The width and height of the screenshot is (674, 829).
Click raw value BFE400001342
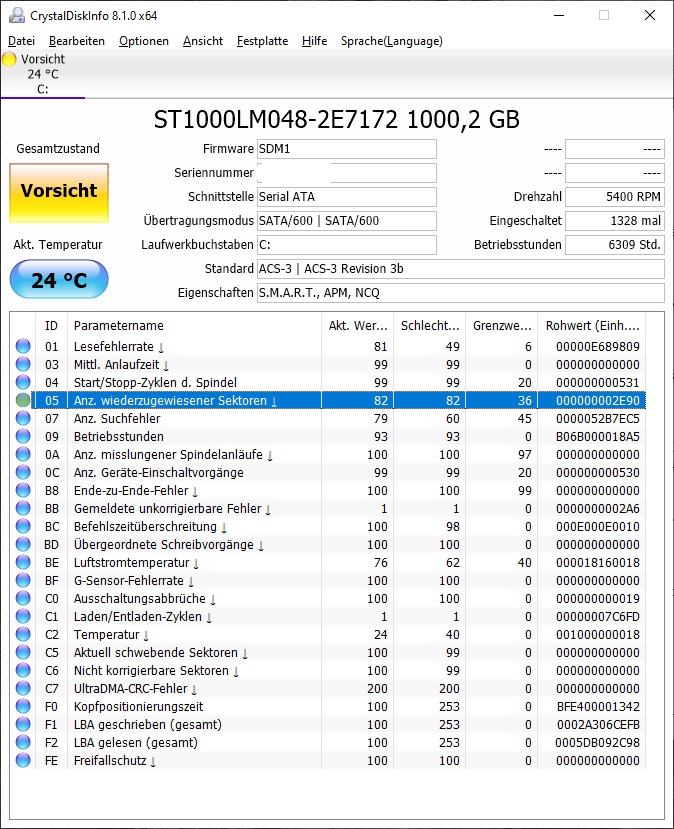click(x=598, y=706)
